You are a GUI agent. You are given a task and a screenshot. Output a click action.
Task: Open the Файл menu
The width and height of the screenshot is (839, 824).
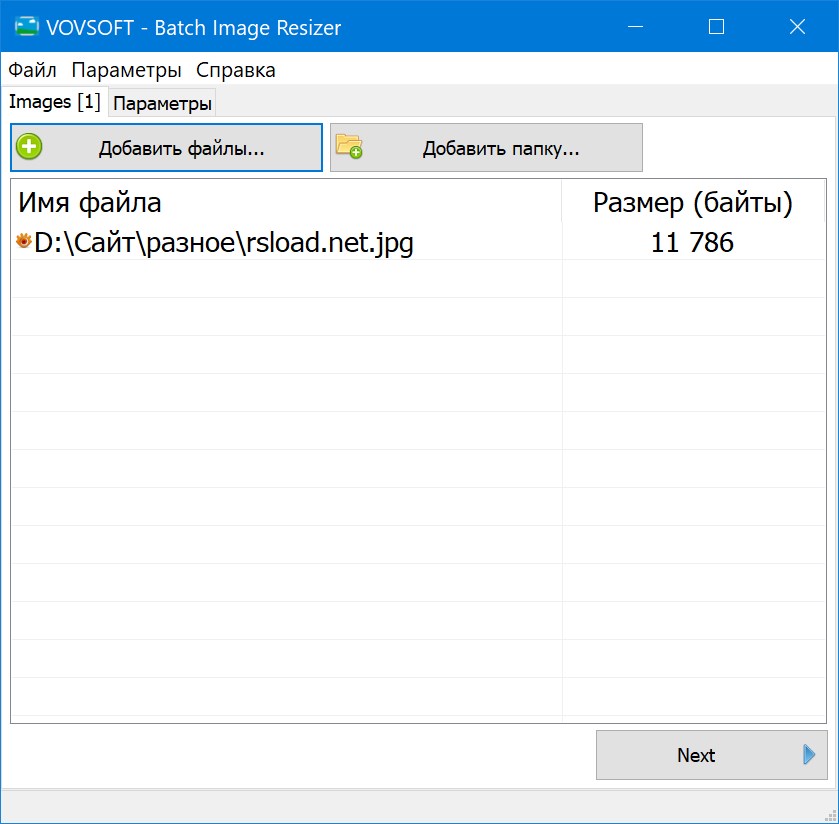pos(32,70)
